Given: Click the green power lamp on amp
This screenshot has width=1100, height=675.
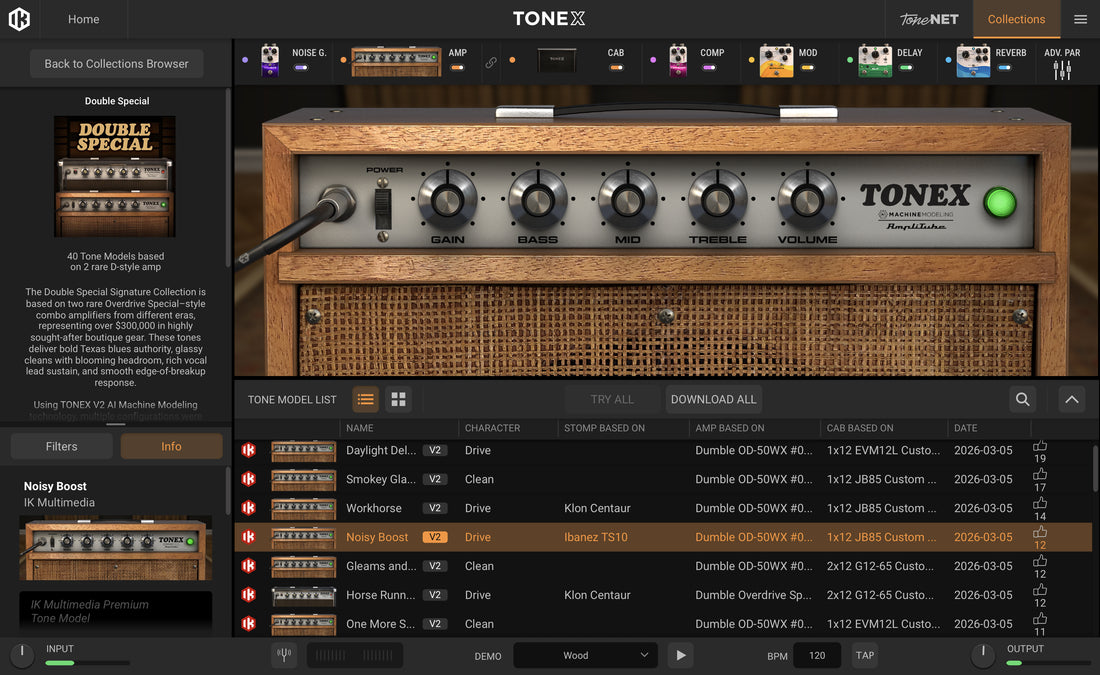Looking at the screenshot, I should click(1000, 203).
